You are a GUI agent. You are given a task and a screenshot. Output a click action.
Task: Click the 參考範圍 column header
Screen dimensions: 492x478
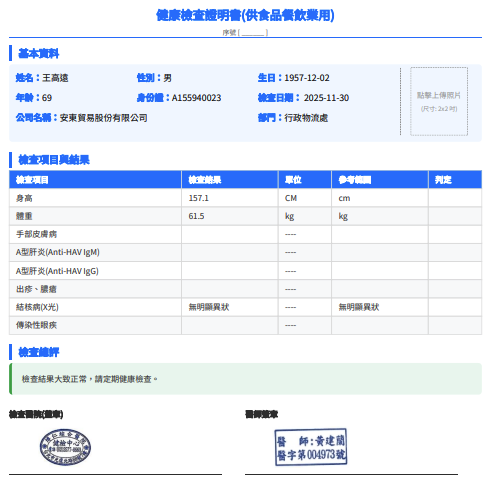[380, 180]
